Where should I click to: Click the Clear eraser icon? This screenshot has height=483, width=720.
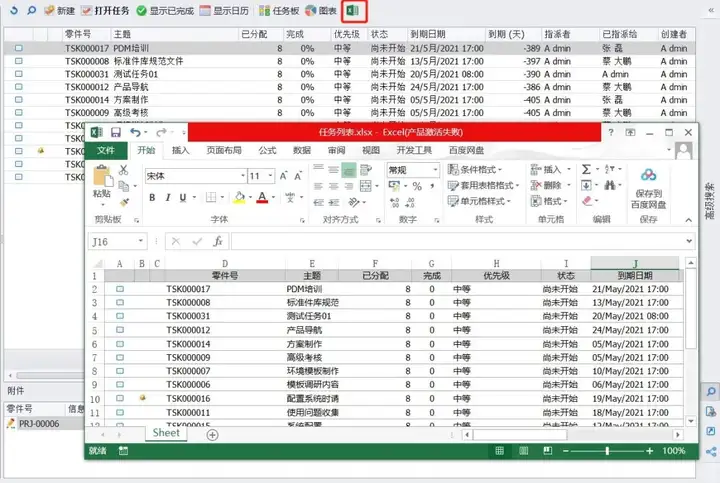click(587, 201)
